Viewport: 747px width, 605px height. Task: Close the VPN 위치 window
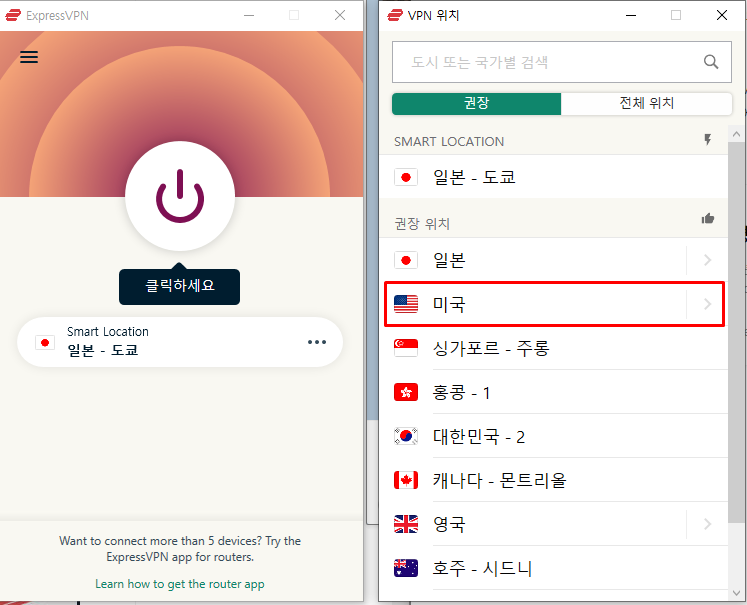(x=722, y=15)
